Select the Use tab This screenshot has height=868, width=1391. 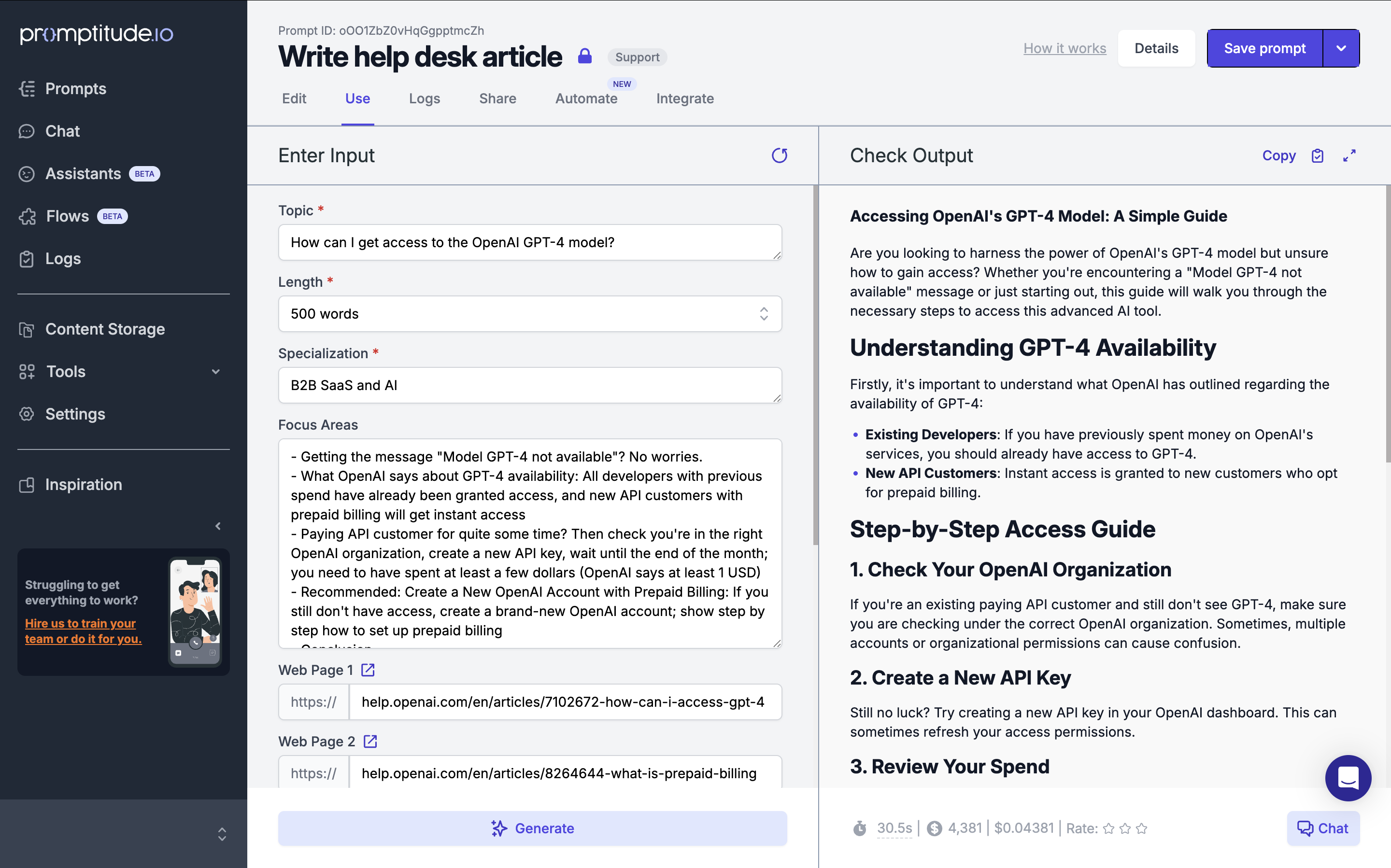[357, 98]
